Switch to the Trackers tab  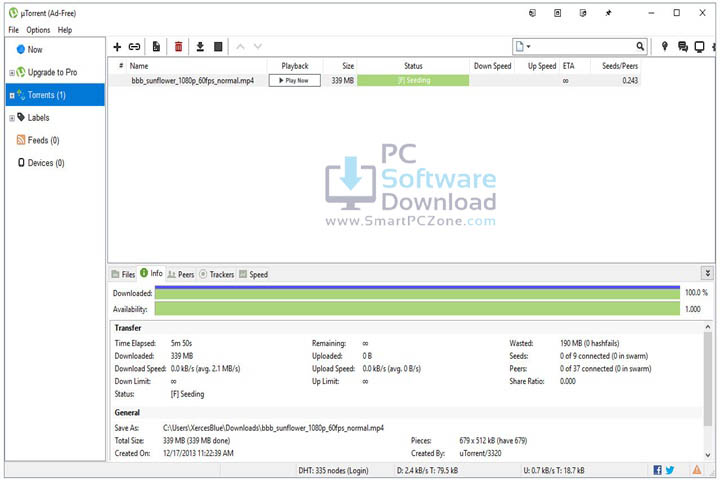tap(217, 274)
